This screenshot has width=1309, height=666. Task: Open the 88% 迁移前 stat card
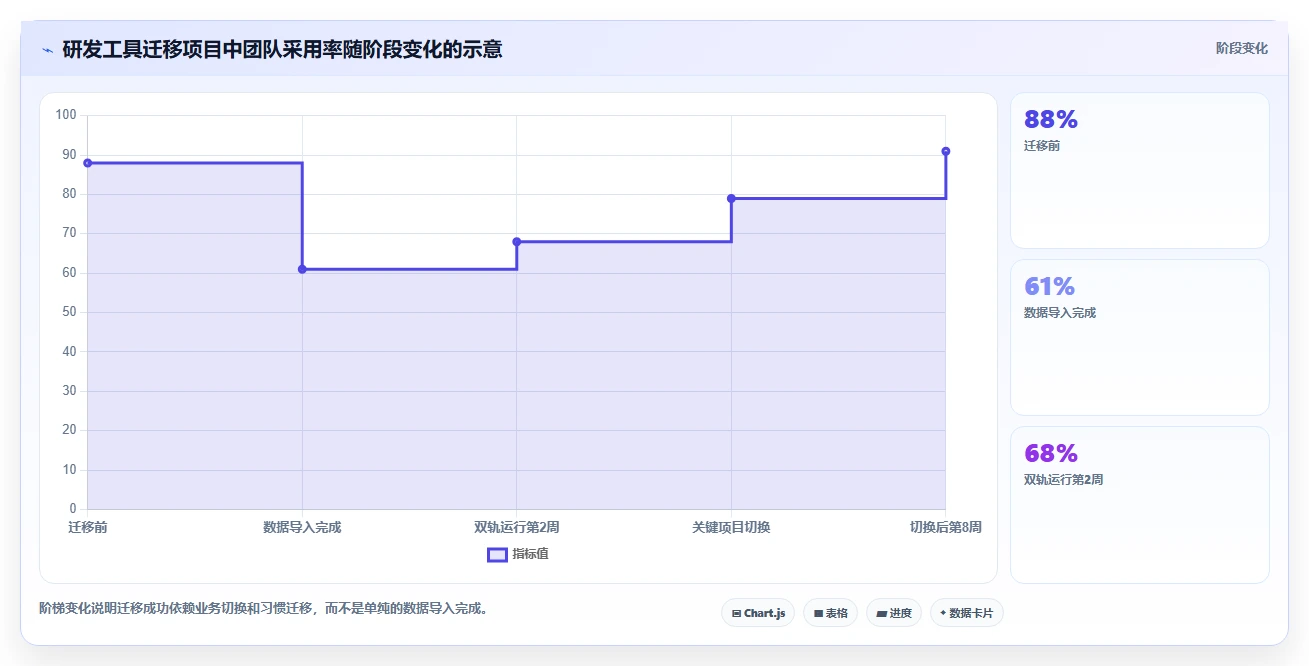tap(1139, 170)
